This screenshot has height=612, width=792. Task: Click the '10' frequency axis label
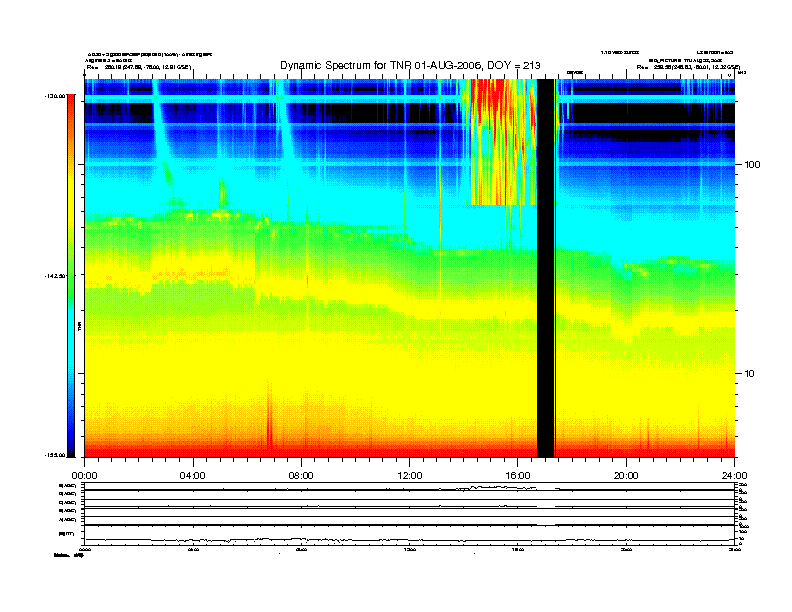coord(750,374)
